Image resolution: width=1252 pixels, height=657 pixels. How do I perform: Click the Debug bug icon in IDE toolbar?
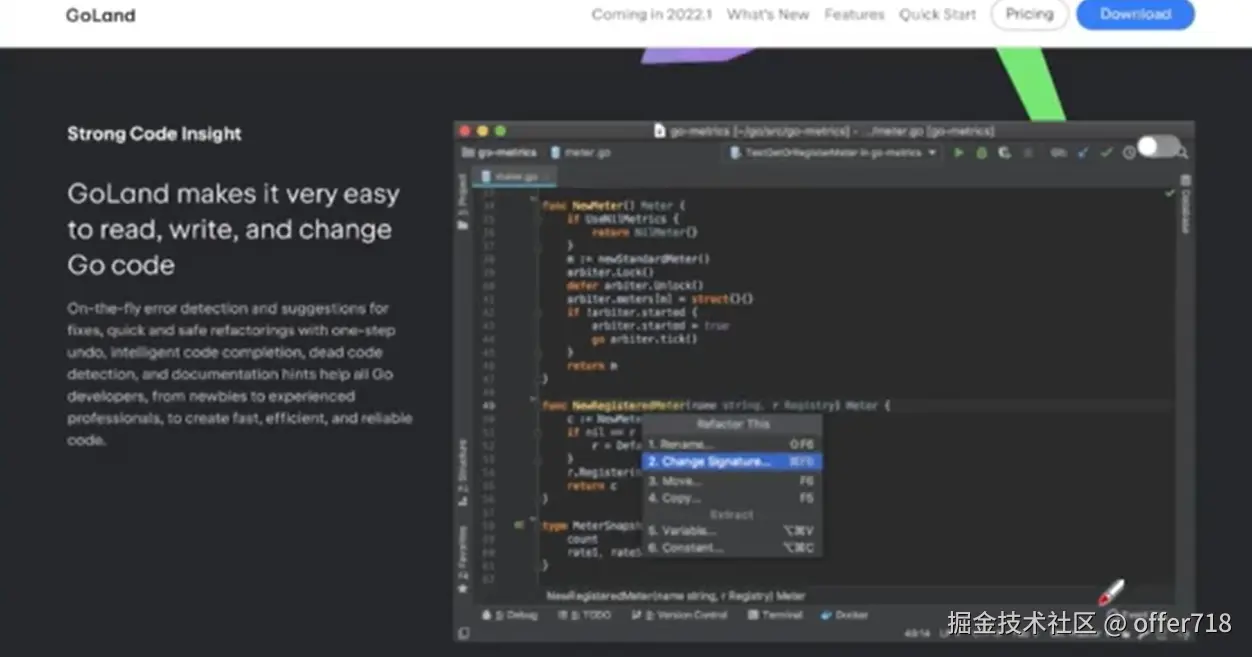pos(981,153)
